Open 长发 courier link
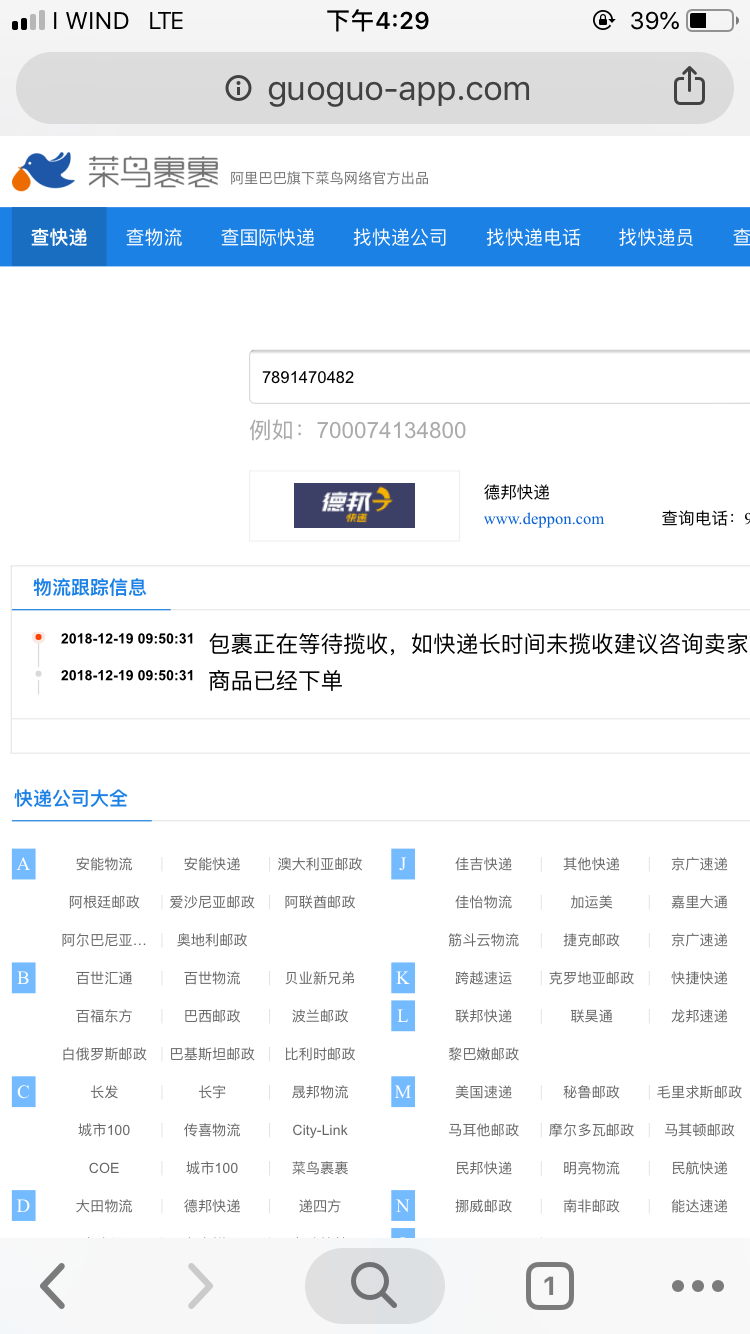The height and width of the screenshot is (1334, 750). (x=104, y=1092)
